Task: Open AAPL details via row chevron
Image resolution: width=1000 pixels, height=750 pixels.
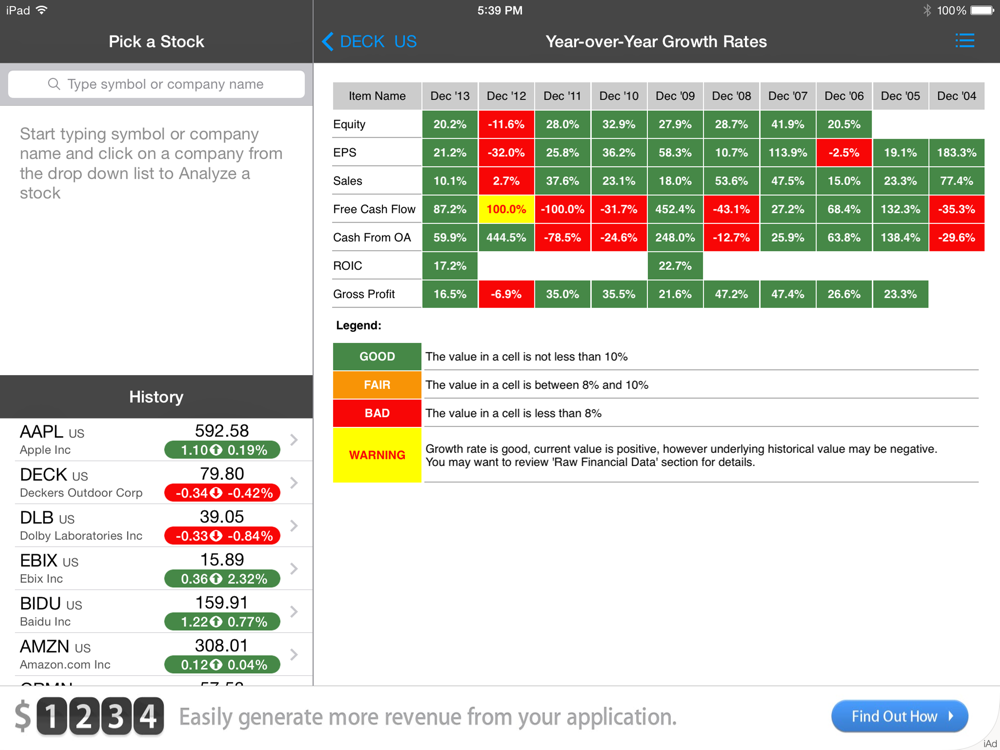Action: point(294,439)
